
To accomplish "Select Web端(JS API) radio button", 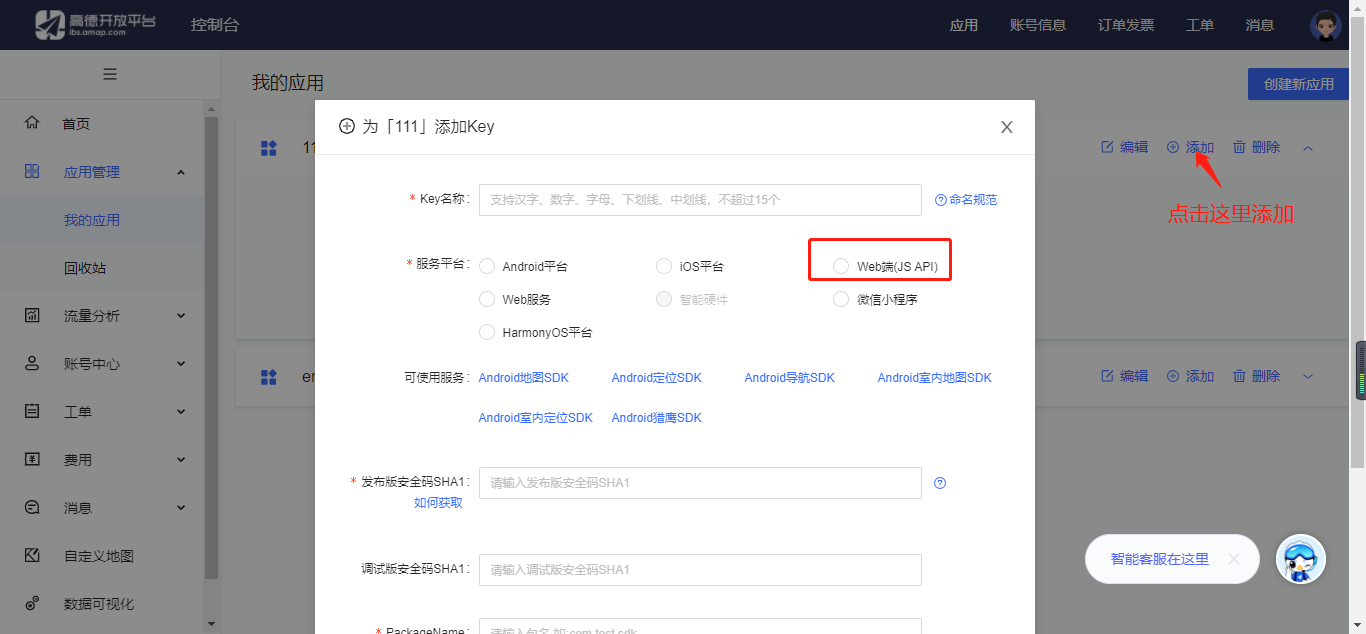I will [841, 266].
